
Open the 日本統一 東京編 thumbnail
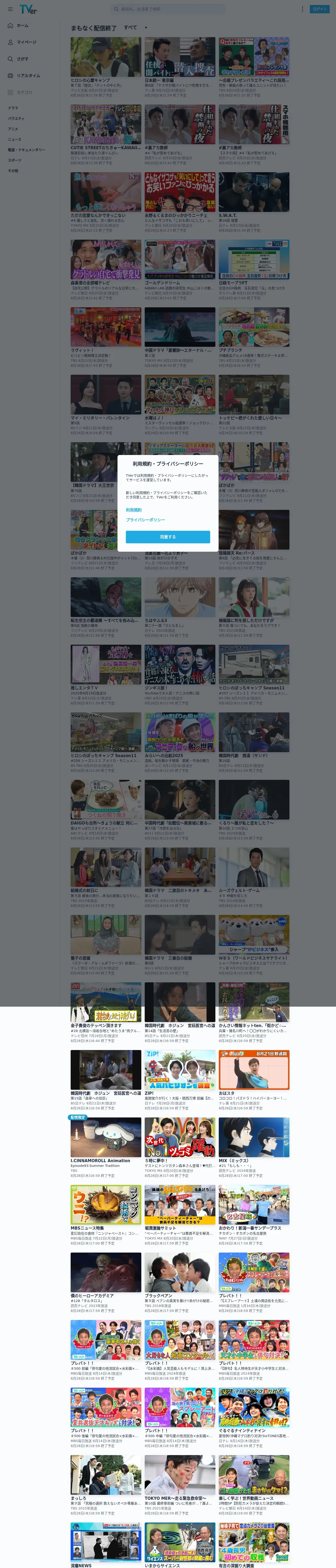180,57
